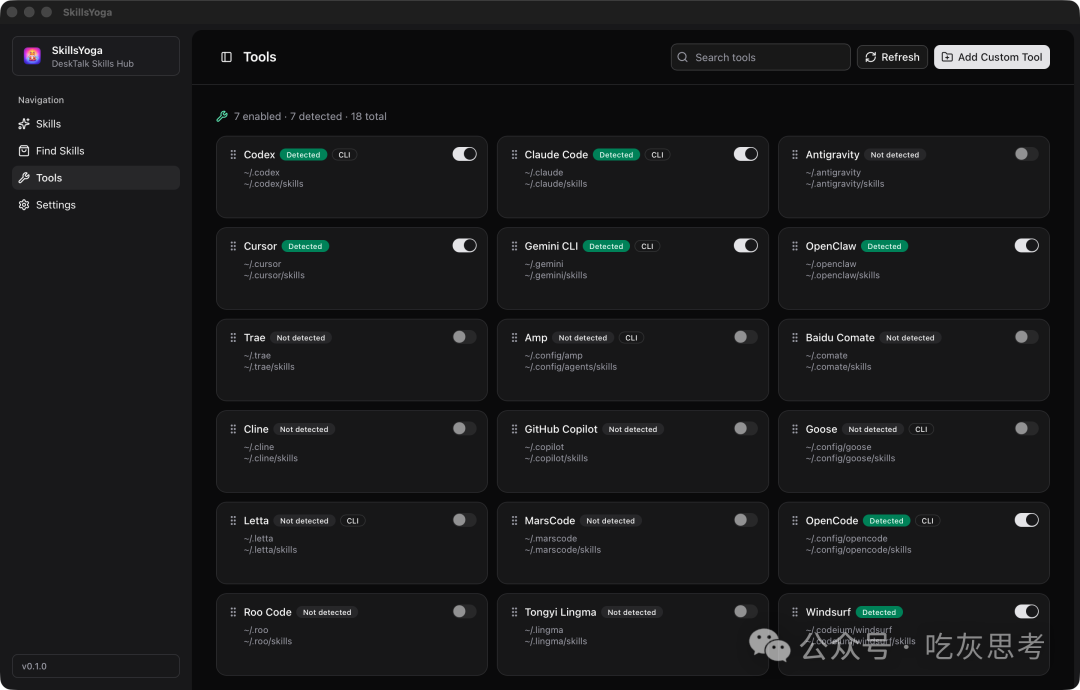The height and width of the screenshot is (690, 1080).
Task: Click the v0.1.0 version box
Action: (96, 666)
